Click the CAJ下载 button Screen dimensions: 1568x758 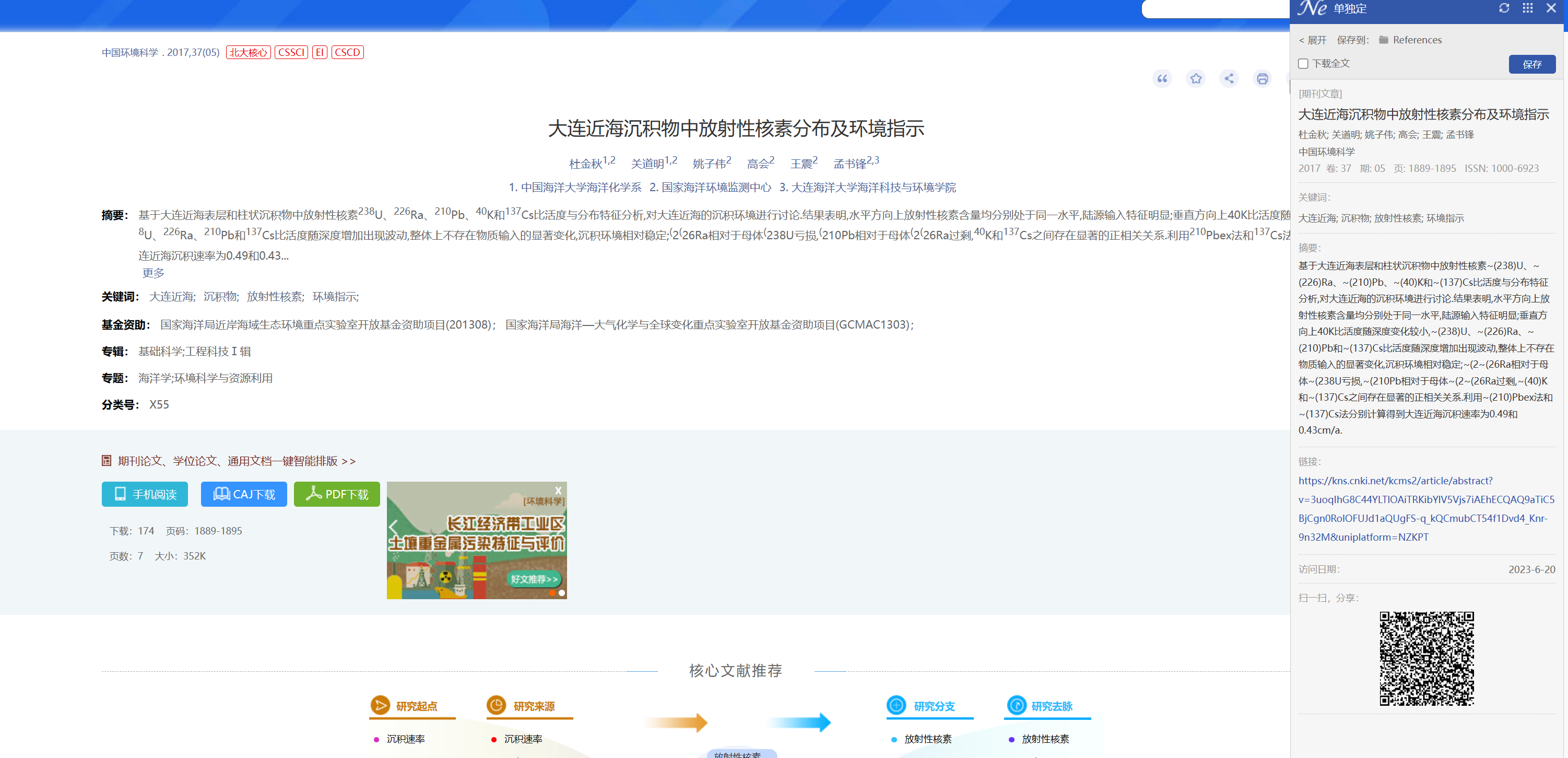(x=244, y=494)
